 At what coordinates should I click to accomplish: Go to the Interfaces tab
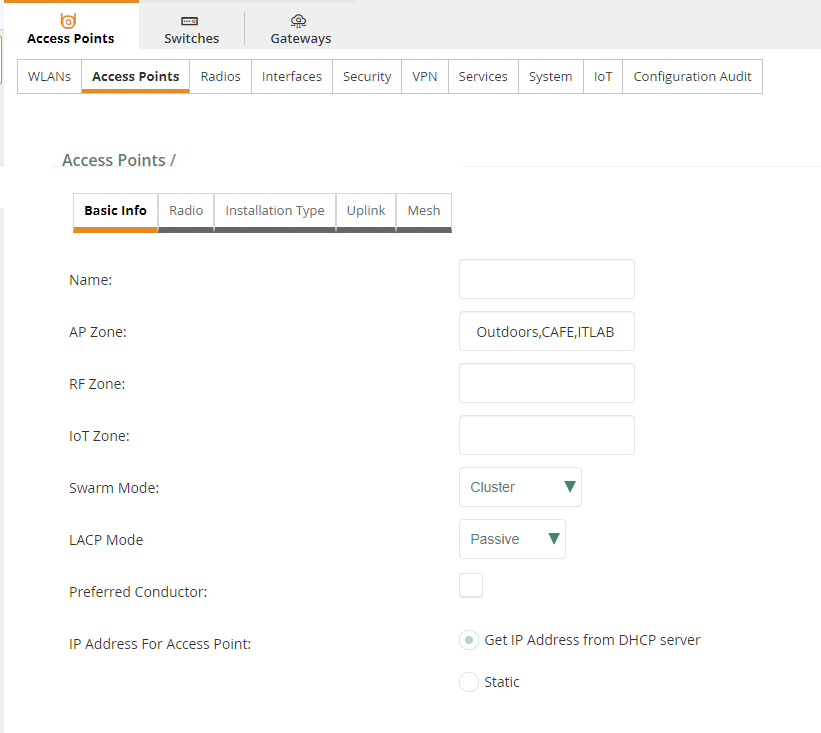point(292,76)
